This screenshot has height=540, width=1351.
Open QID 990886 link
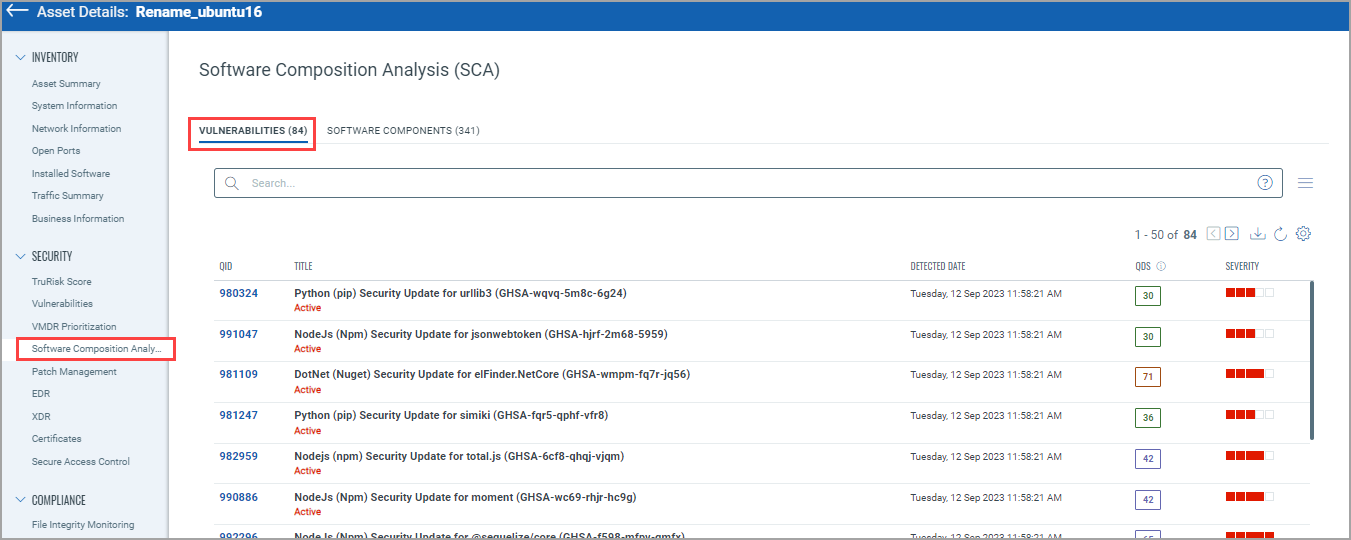click(x=239, y=497)
